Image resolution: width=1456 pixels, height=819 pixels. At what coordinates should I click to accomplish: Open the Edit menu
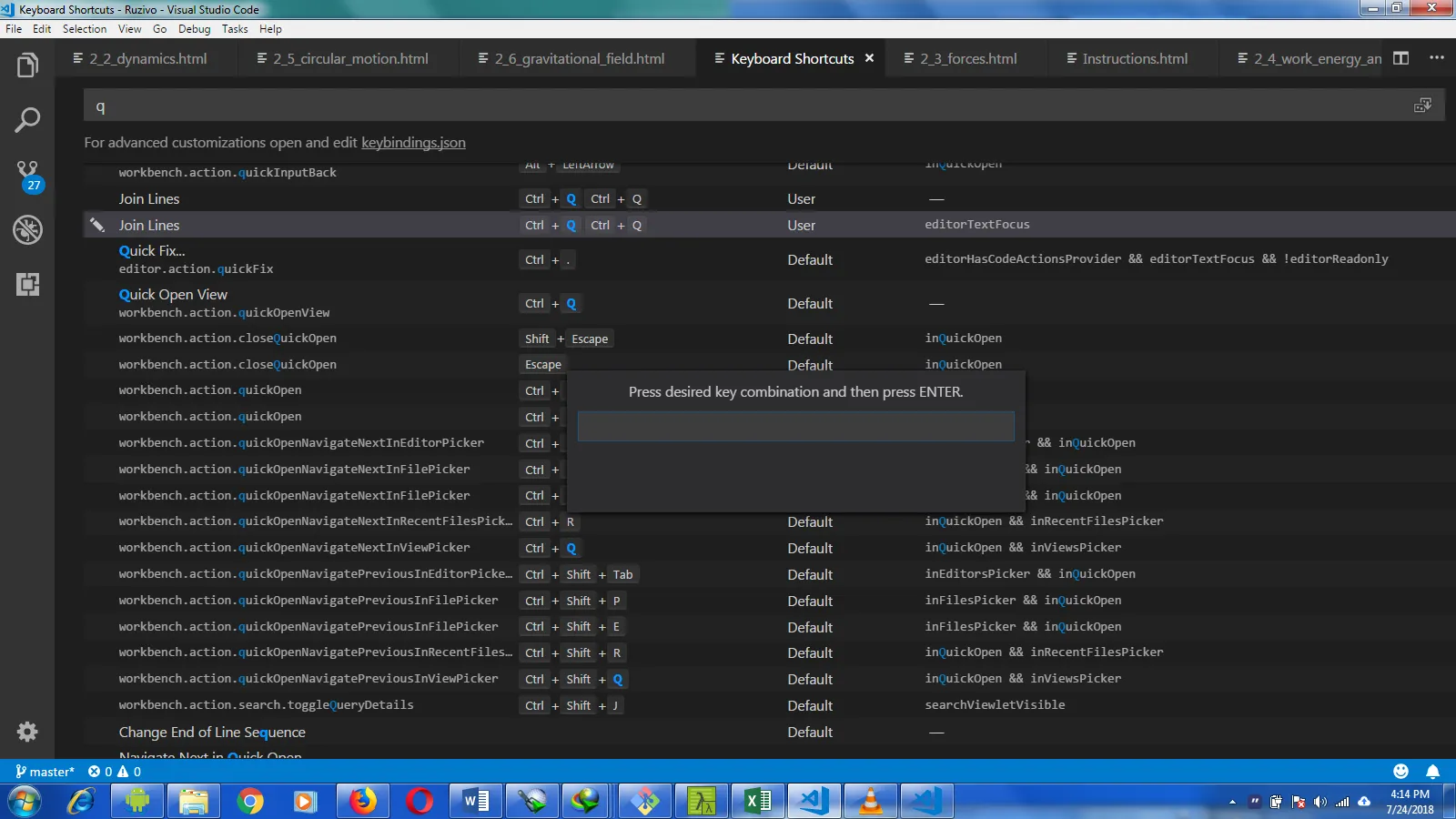tap(42, 29)
